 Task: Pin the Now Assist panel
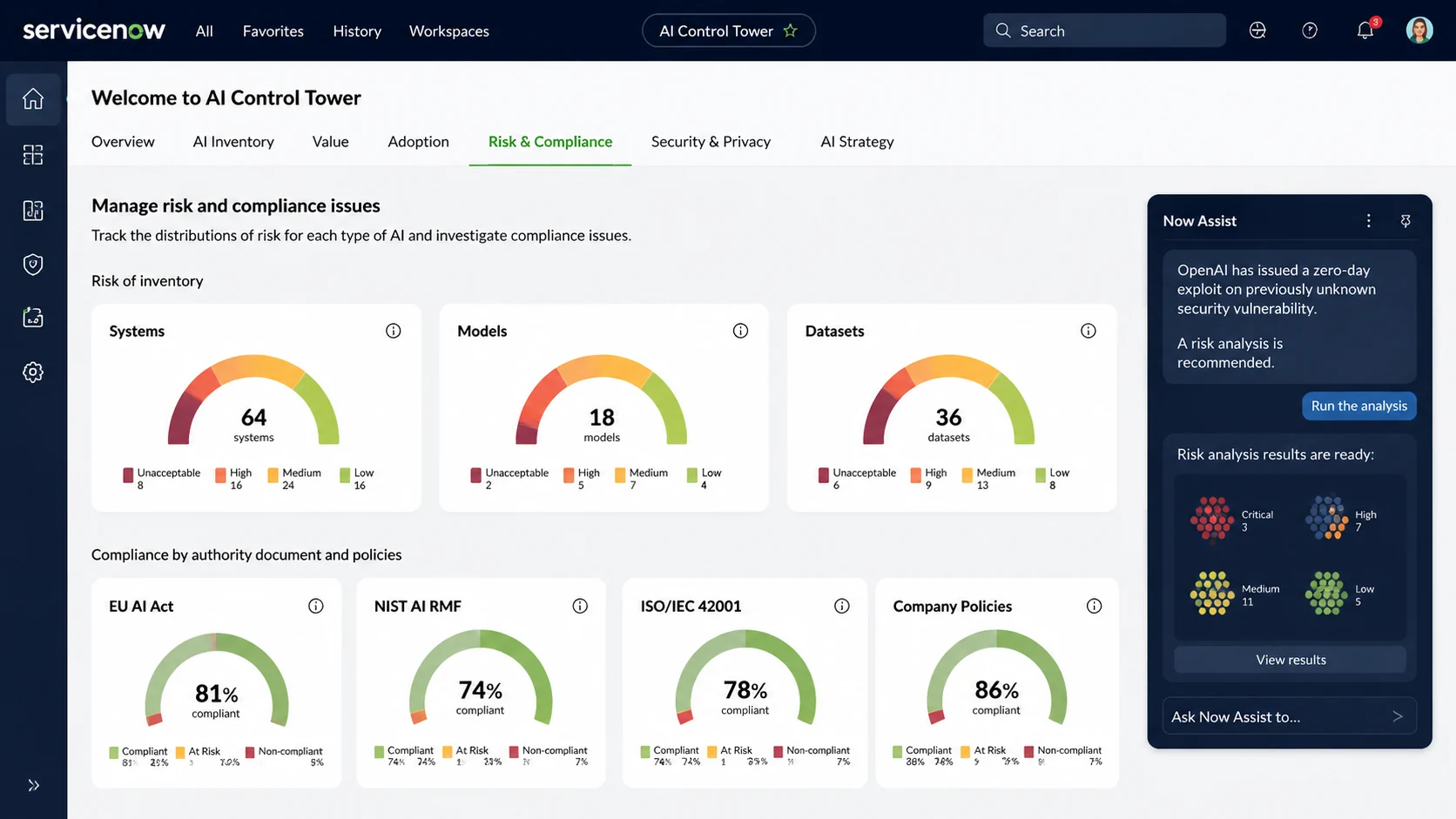1405,221
